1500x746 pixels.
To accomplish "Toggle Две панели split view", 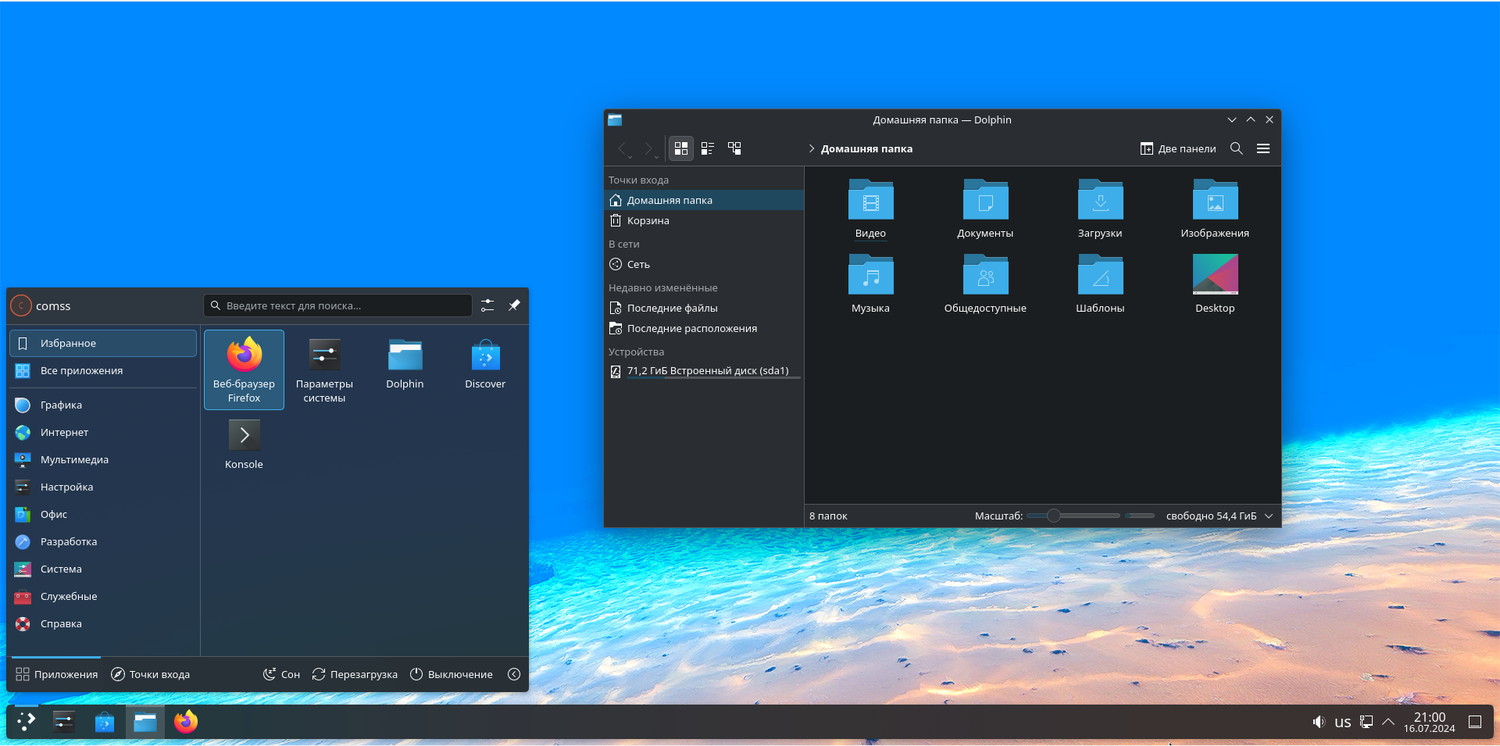I will 1178,149.
